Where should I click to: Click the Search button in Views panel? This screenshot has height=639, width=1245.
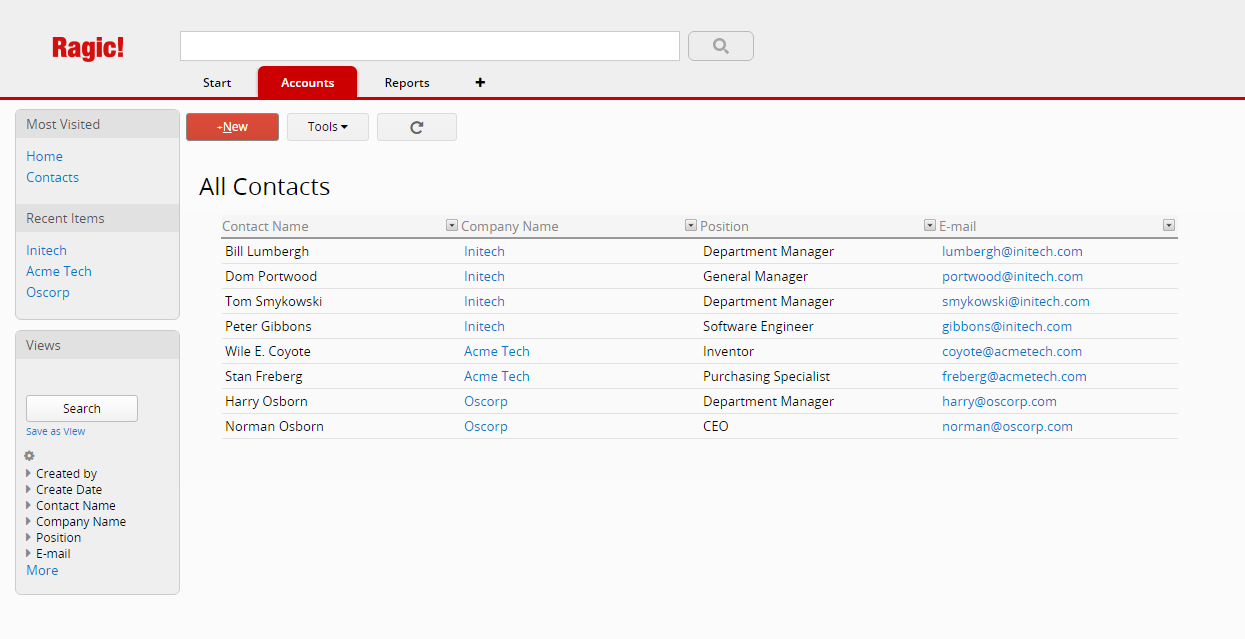(x=82, y=409)
